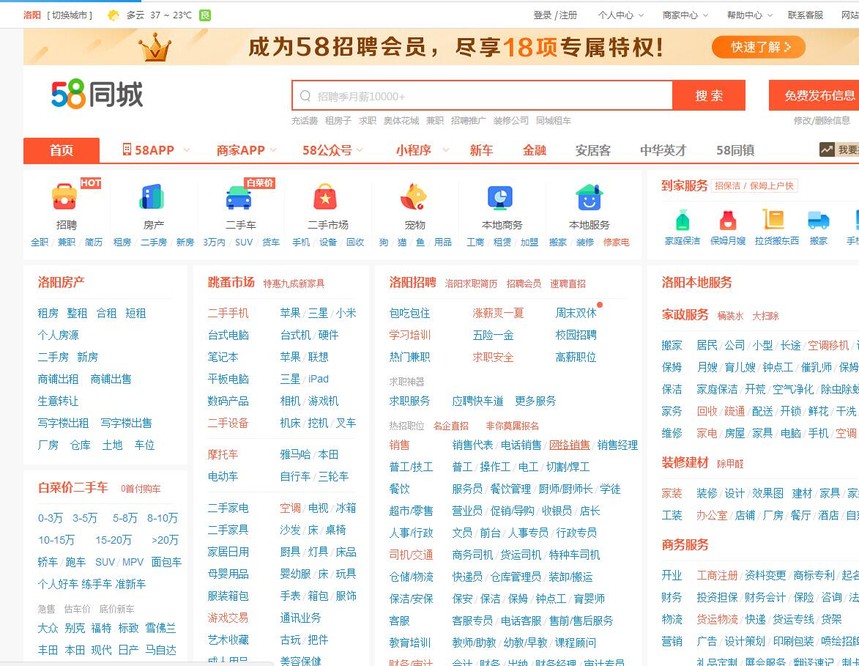
Task: Click the 租房子 hot search keyword
Action: coord(338,120)
